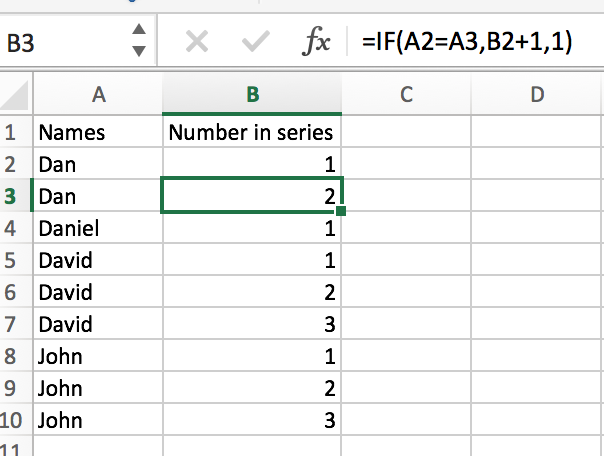Select row 10 header

point(14,420)
